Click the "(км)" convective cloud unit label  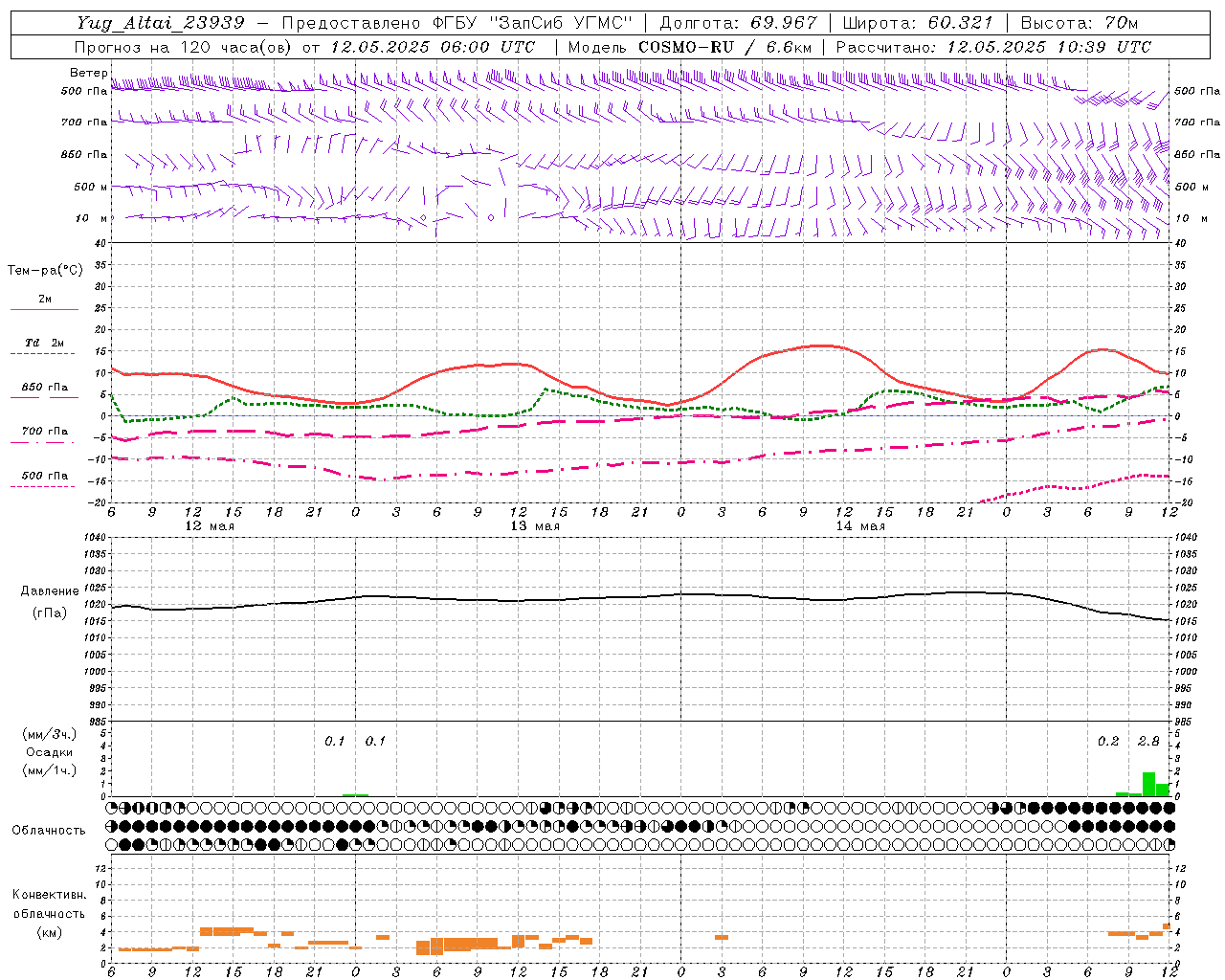click(50, 932)
